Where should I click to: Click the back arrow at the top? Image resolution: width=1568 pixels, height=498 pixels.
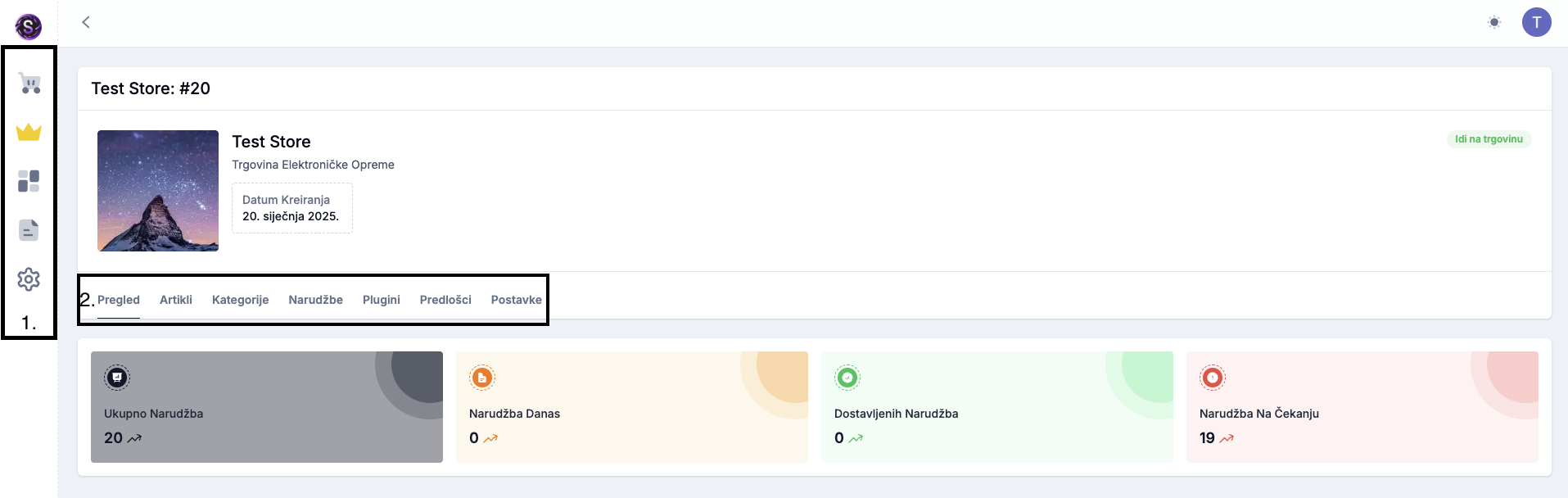[86, 23]
